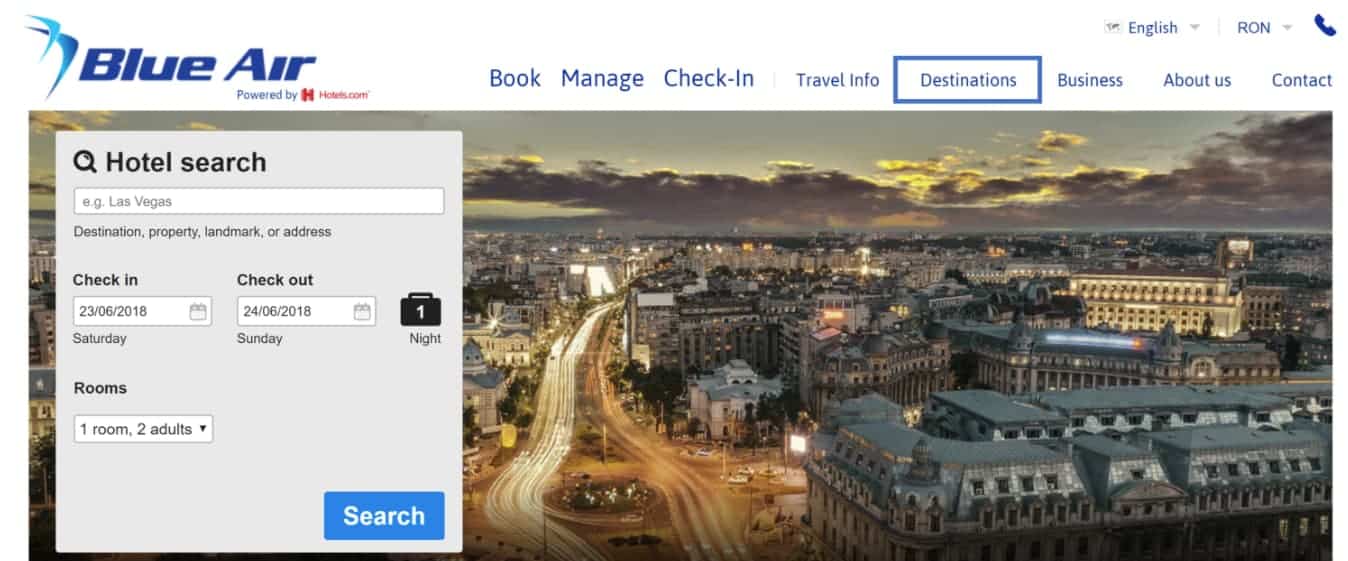Click the 'Destination, property, landmark, or address' hint
Screen dimensions: 1348x561
(202, 232)
